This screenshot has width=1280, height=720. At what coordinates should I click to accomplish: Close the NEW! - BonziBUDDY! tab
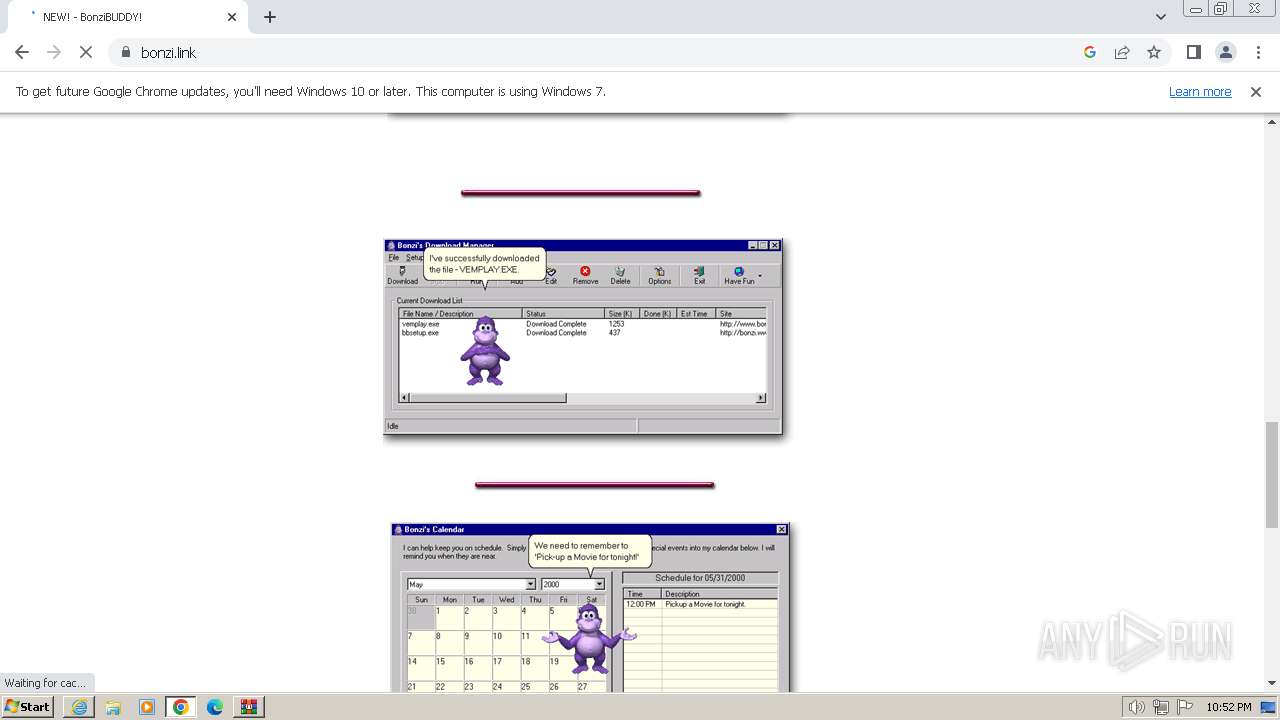(x=232, y=17)
